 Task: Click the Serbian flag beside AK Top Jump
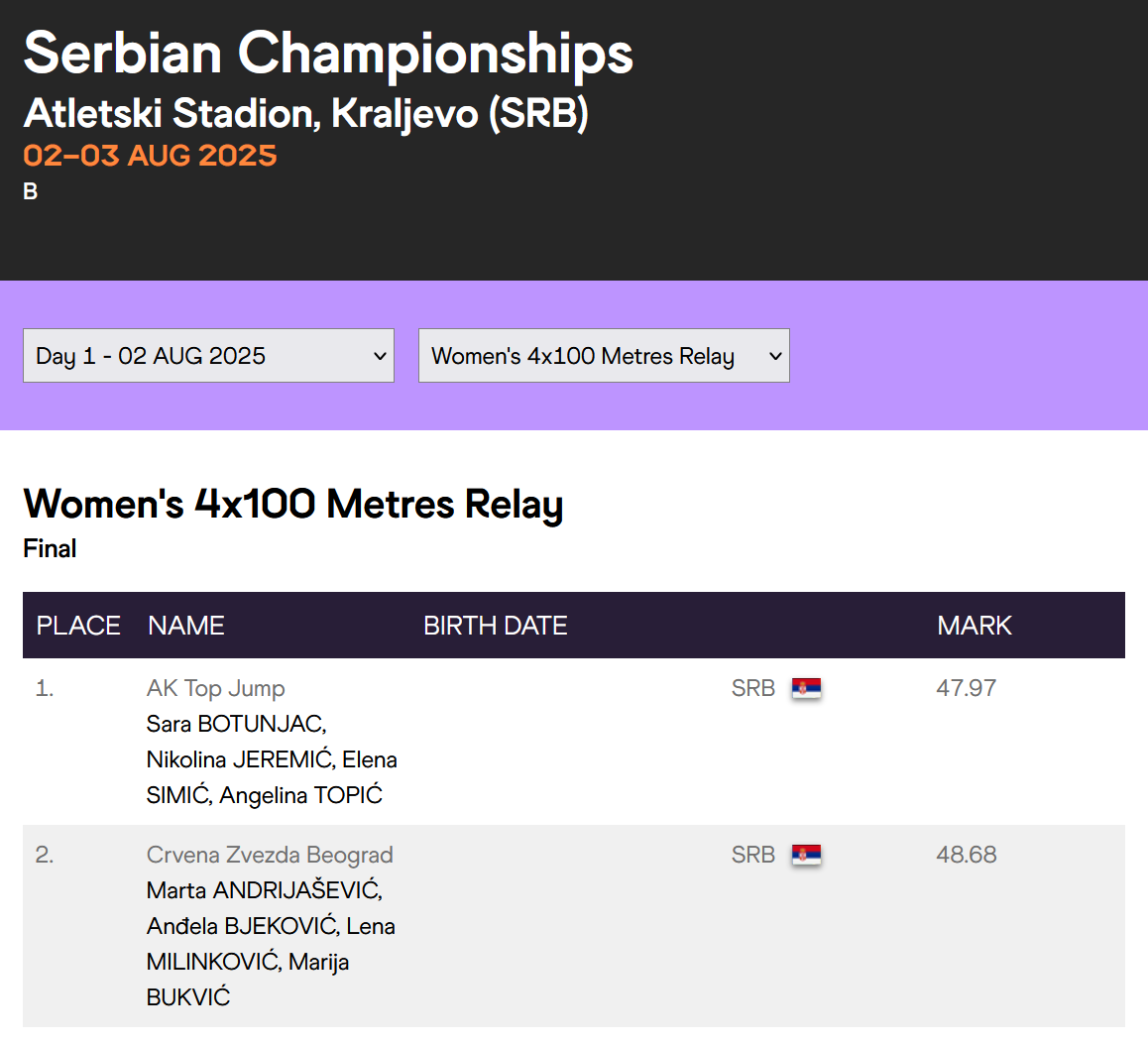pyautogui.click(x=806, y=688)
